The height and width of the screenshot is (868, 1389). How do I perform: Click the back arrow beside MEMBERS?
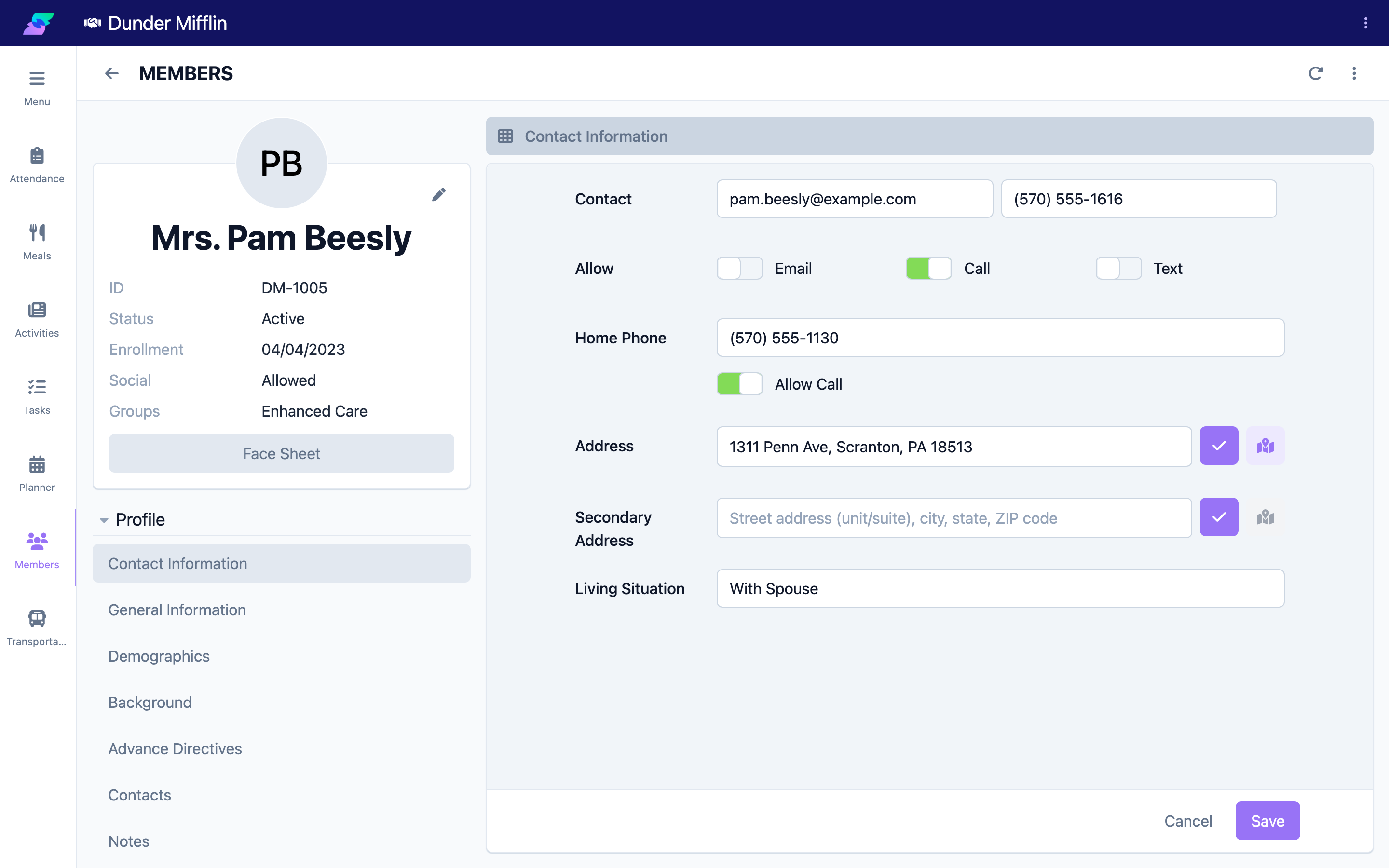point(111,73)
